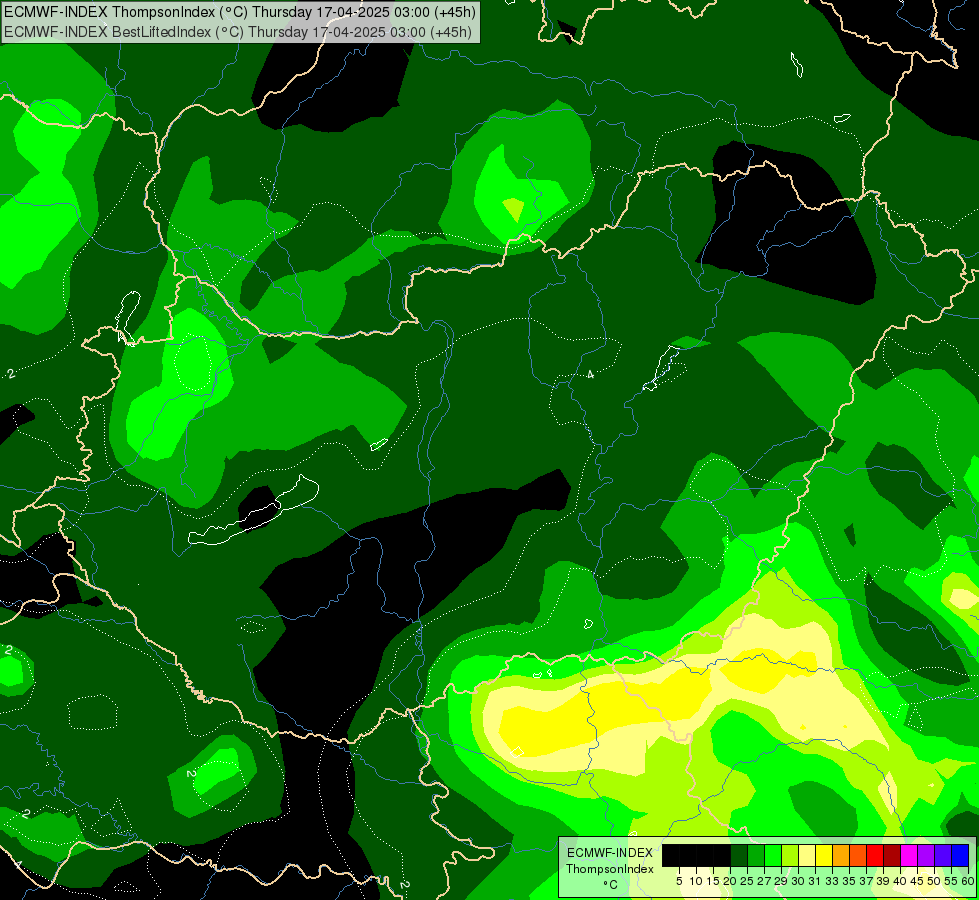The width and height of the screenshot is (979, 900).
Task: Click the legend scale value 27
Action: [764, 881]
